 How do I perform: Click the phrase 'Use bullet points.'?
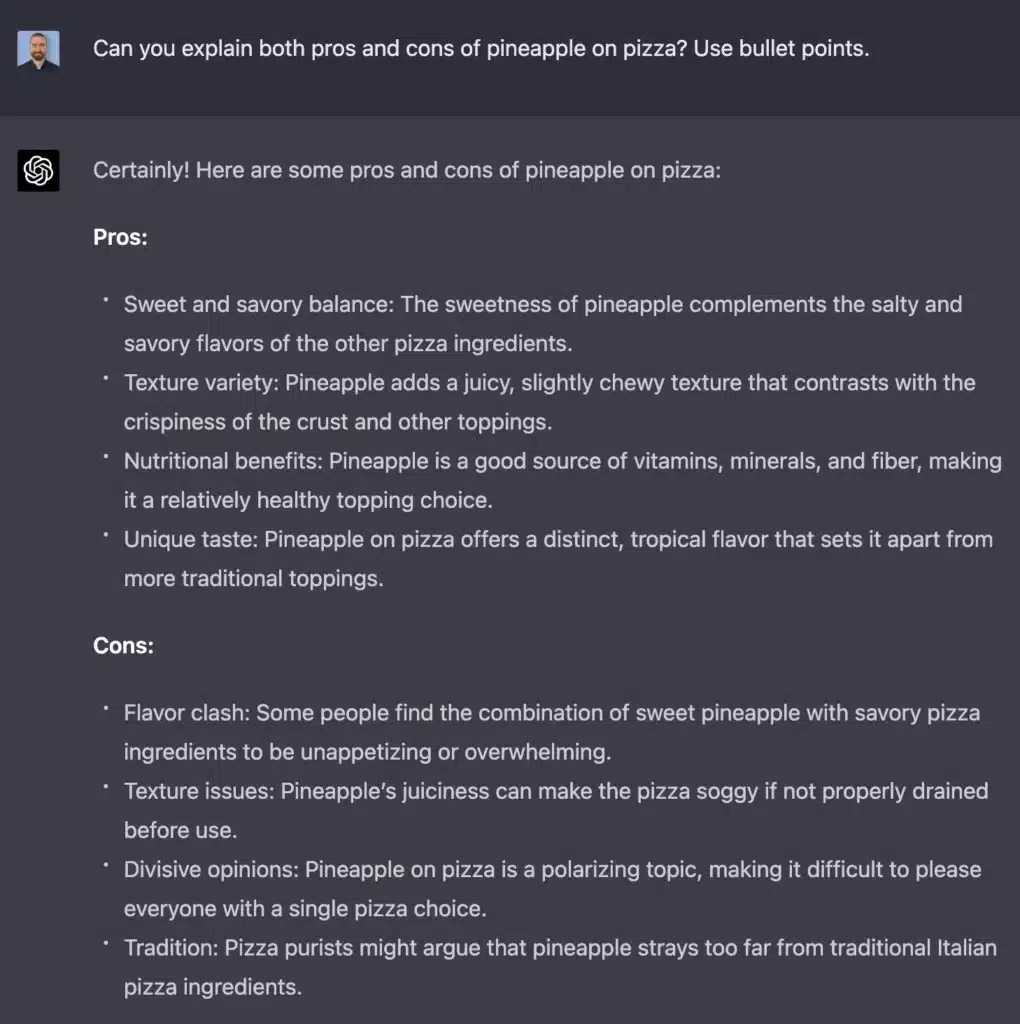tap(781, 48)
